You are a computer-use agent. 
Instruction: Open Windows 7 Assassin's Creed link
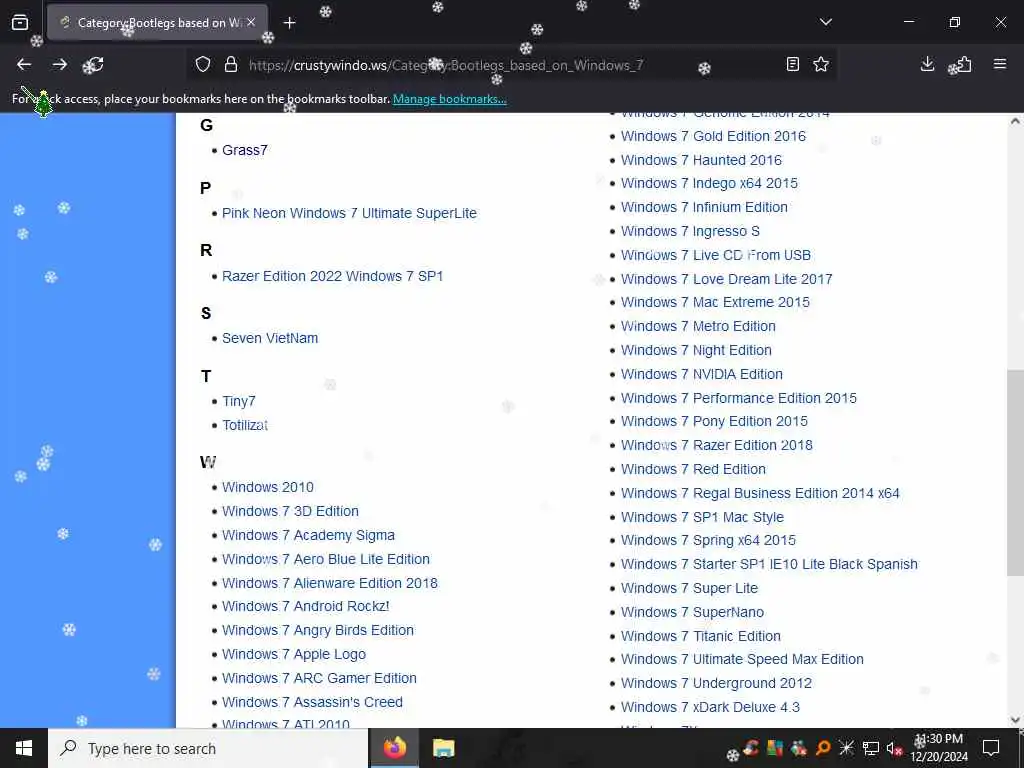pos(312,702)
